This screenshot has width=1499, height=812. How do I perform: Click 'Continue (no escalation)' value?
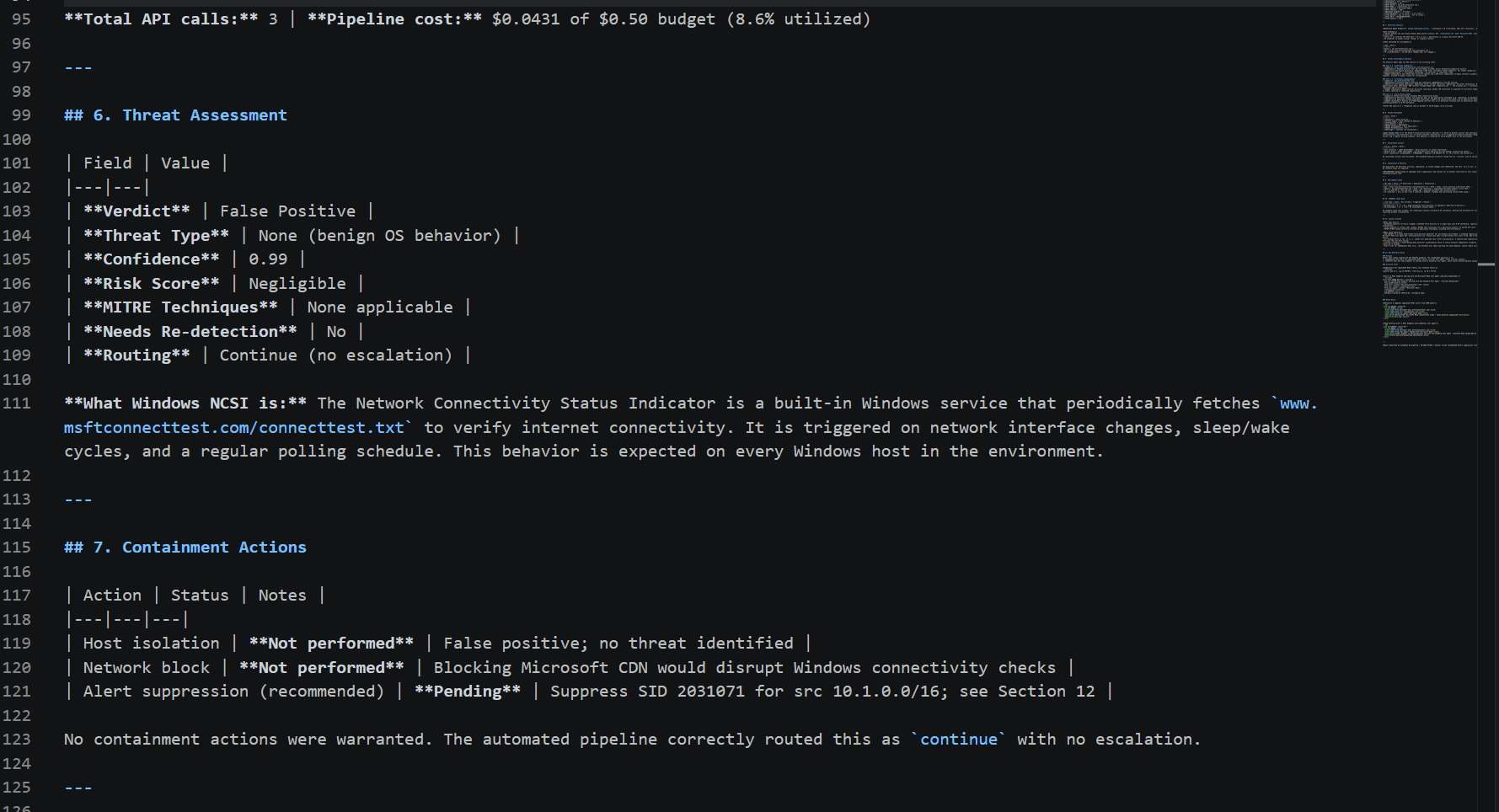pyautogui.click(x=335, y=355)
